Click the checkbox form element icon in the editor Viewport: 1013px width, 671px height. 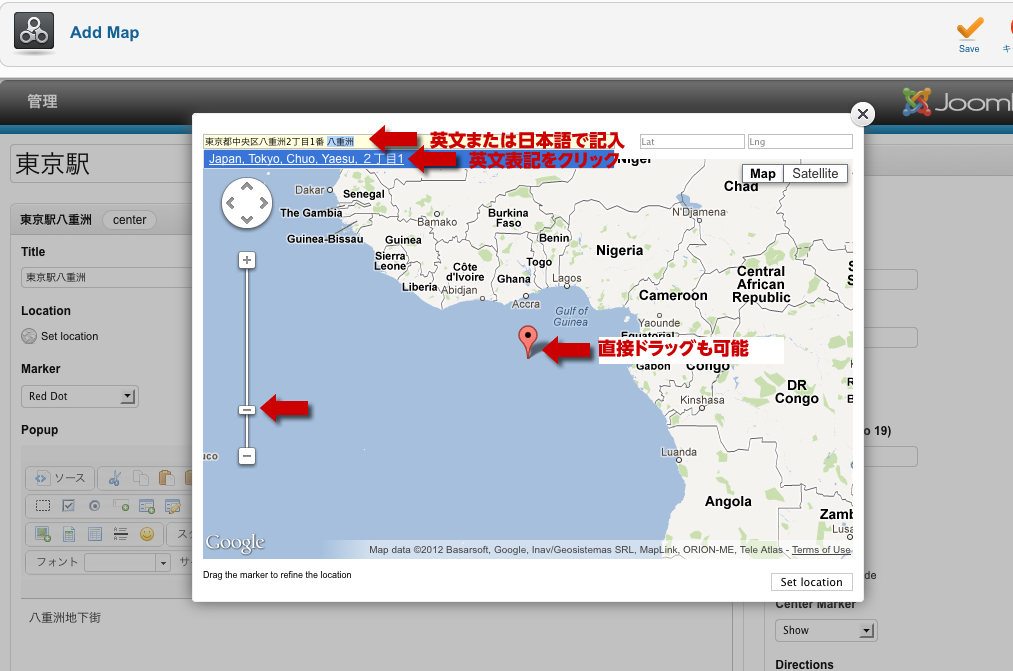click(69, 506)
